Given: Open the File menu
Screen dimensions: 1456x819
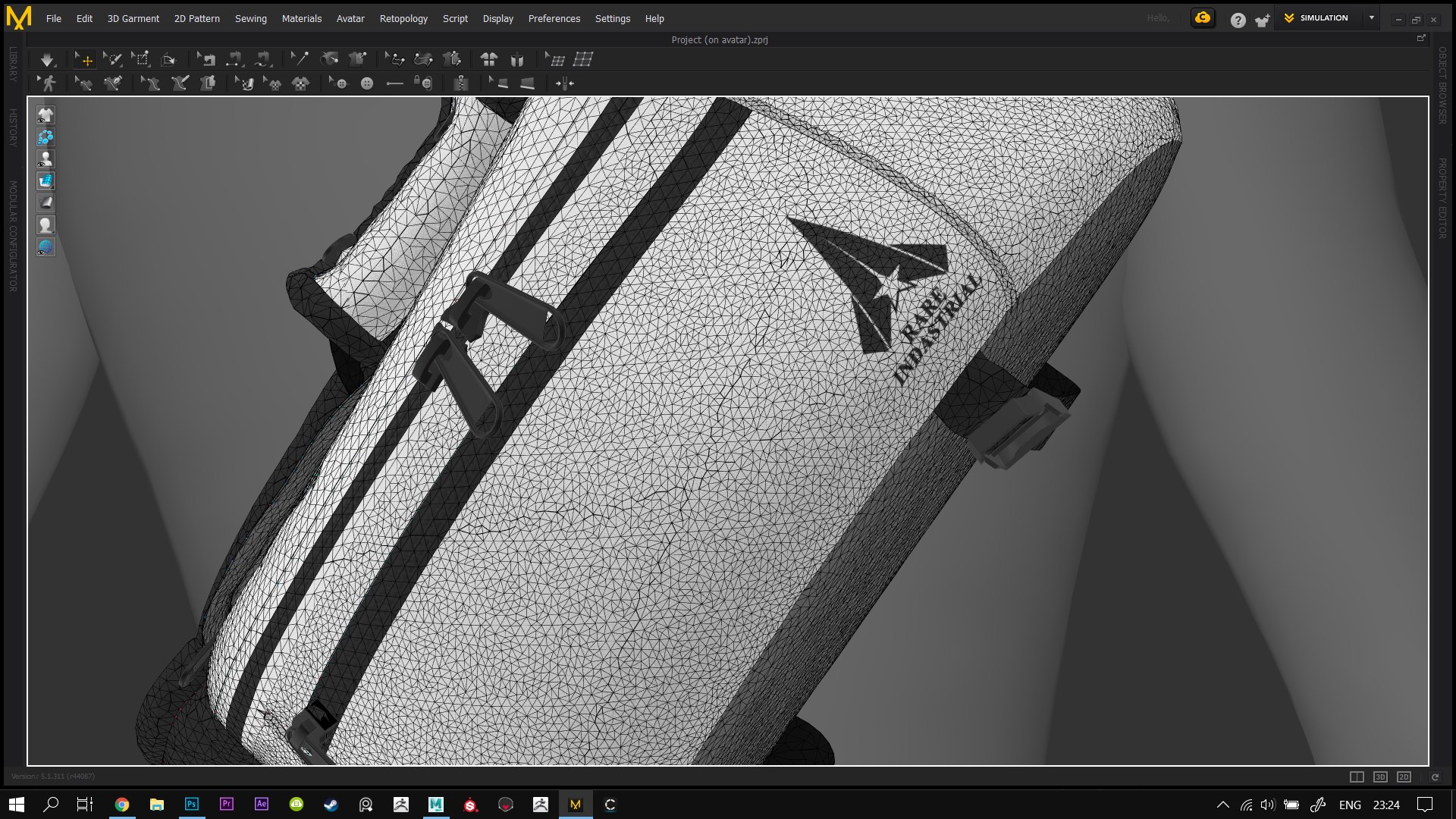Looking at the screenshot, I should coord(54,18).
